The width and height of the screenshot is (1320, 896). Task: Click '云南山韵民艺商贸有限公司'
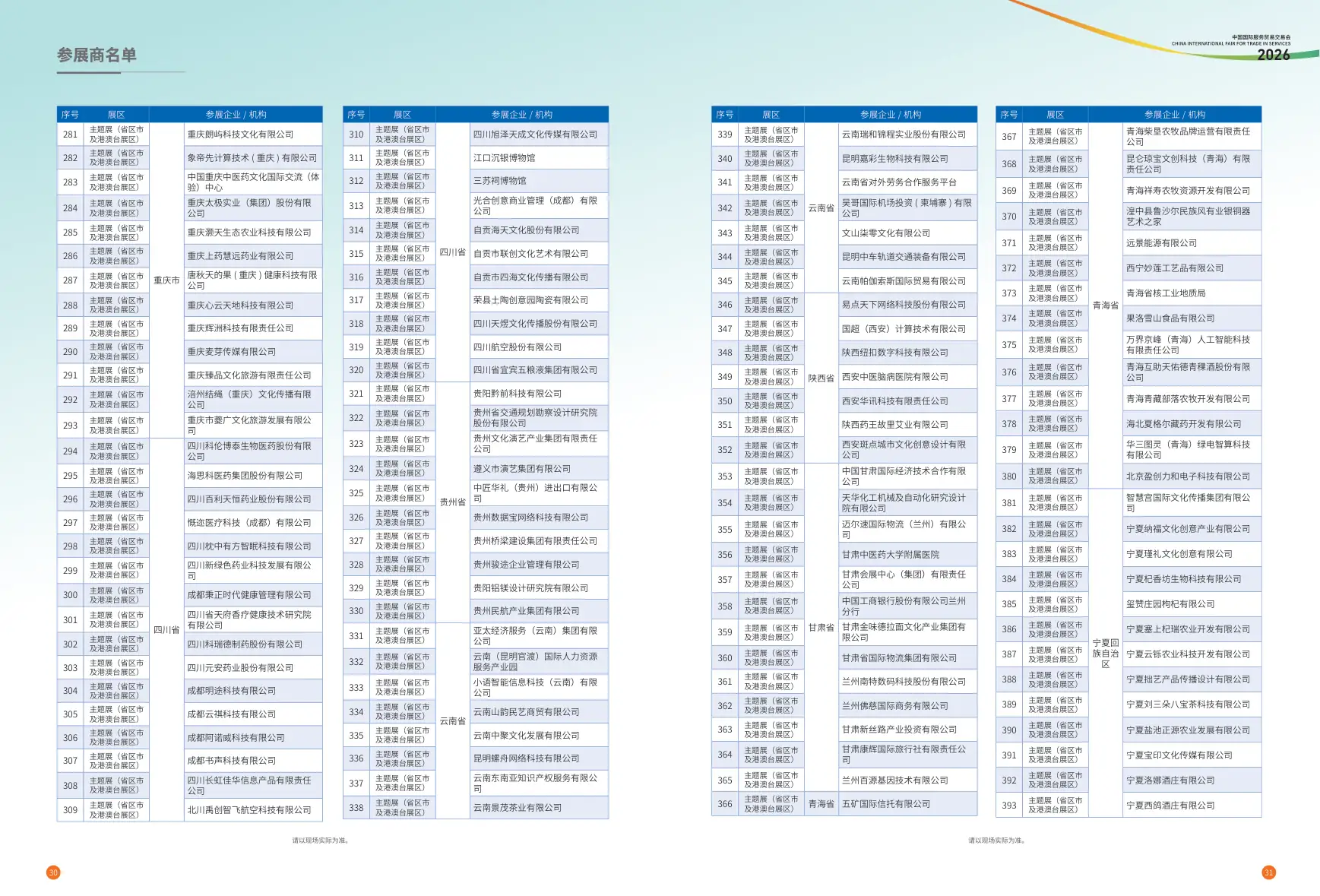click(526, 712)
